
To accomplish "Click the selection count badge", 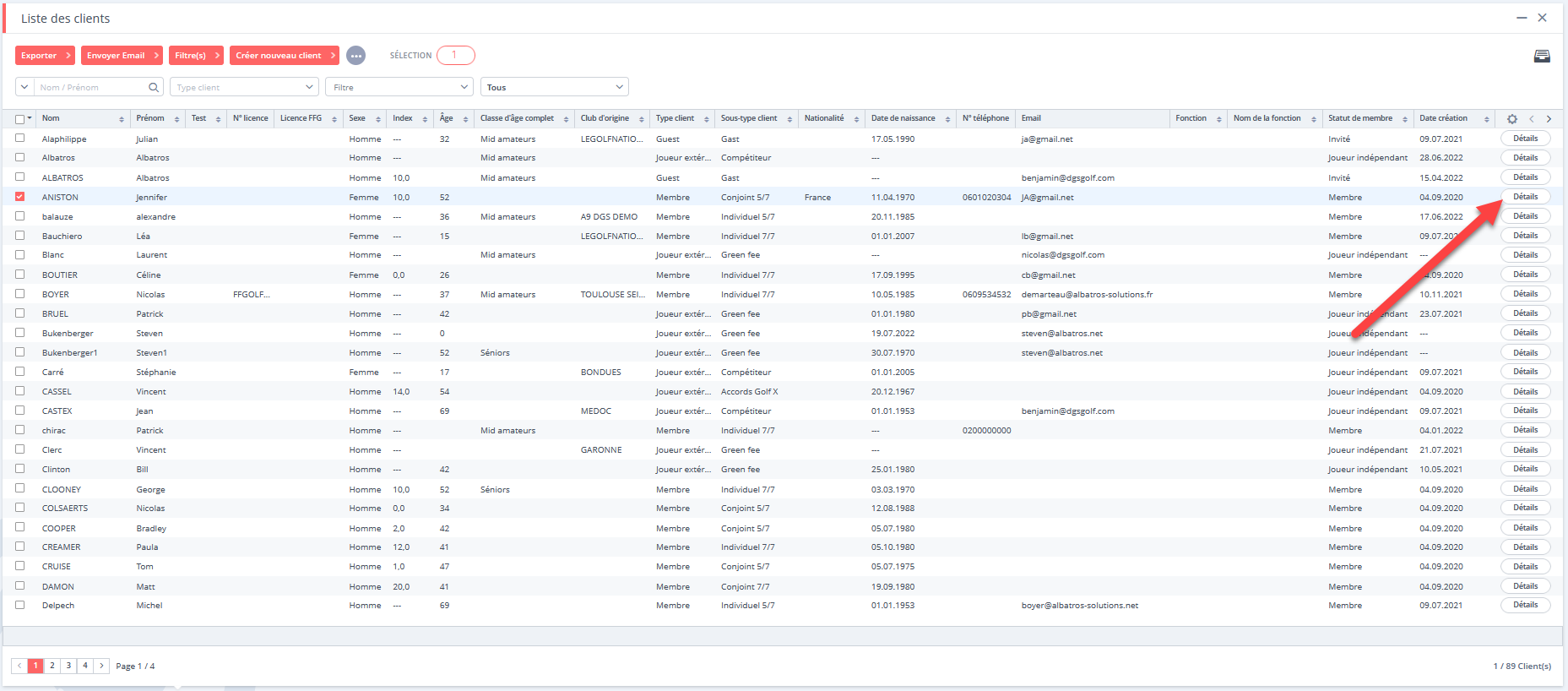I will click(x=456, y=55).
